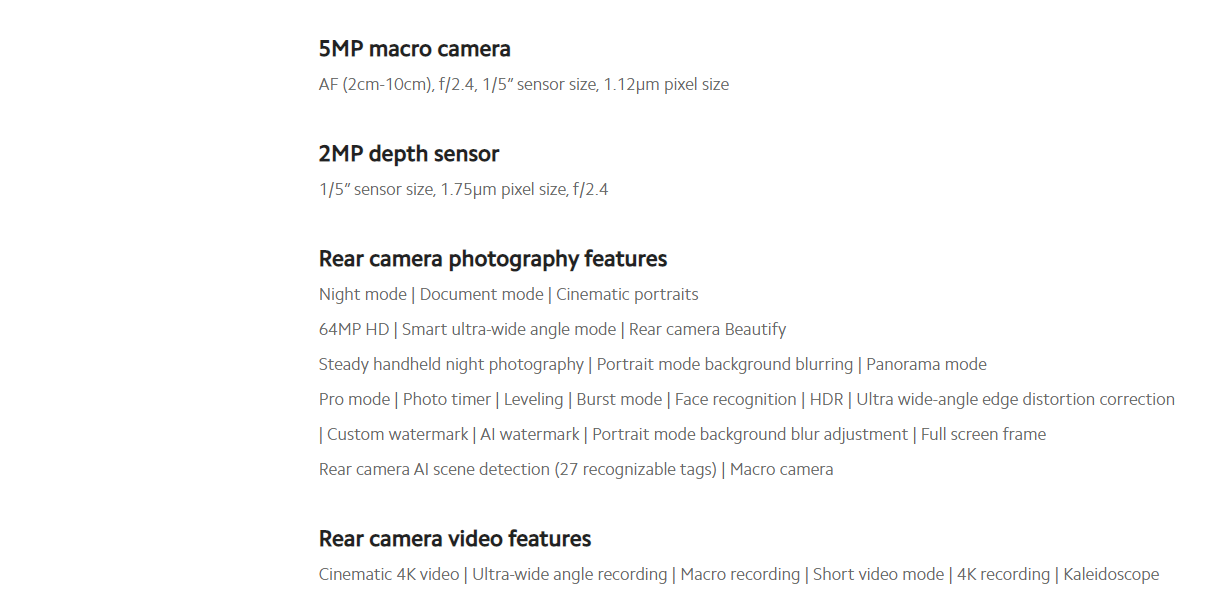Click the Panorama mode text
1208x593 pixels.
[x=926, y=365]
